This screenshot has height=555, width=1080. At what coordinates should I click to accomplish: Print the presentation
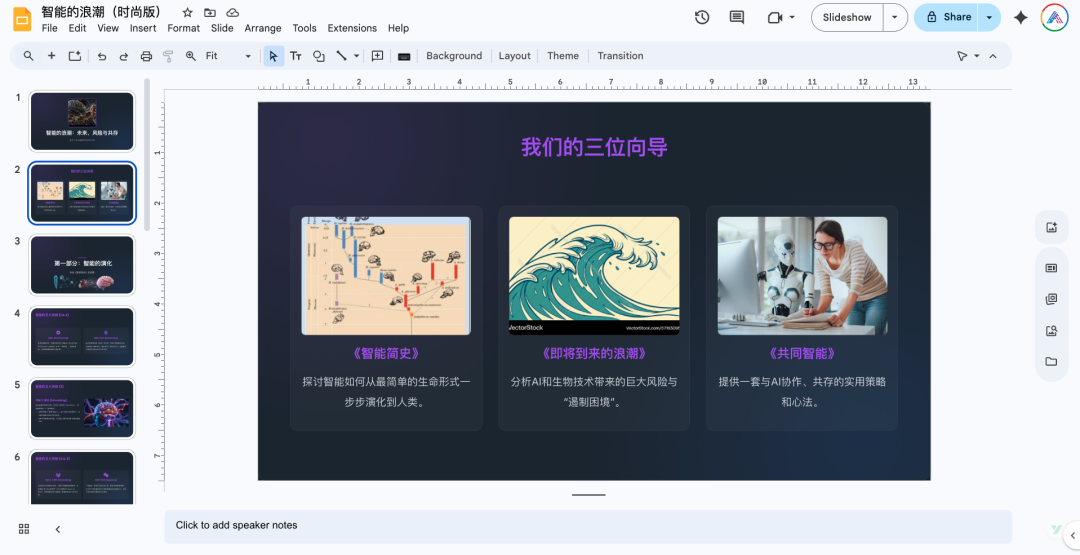point(146,56)
